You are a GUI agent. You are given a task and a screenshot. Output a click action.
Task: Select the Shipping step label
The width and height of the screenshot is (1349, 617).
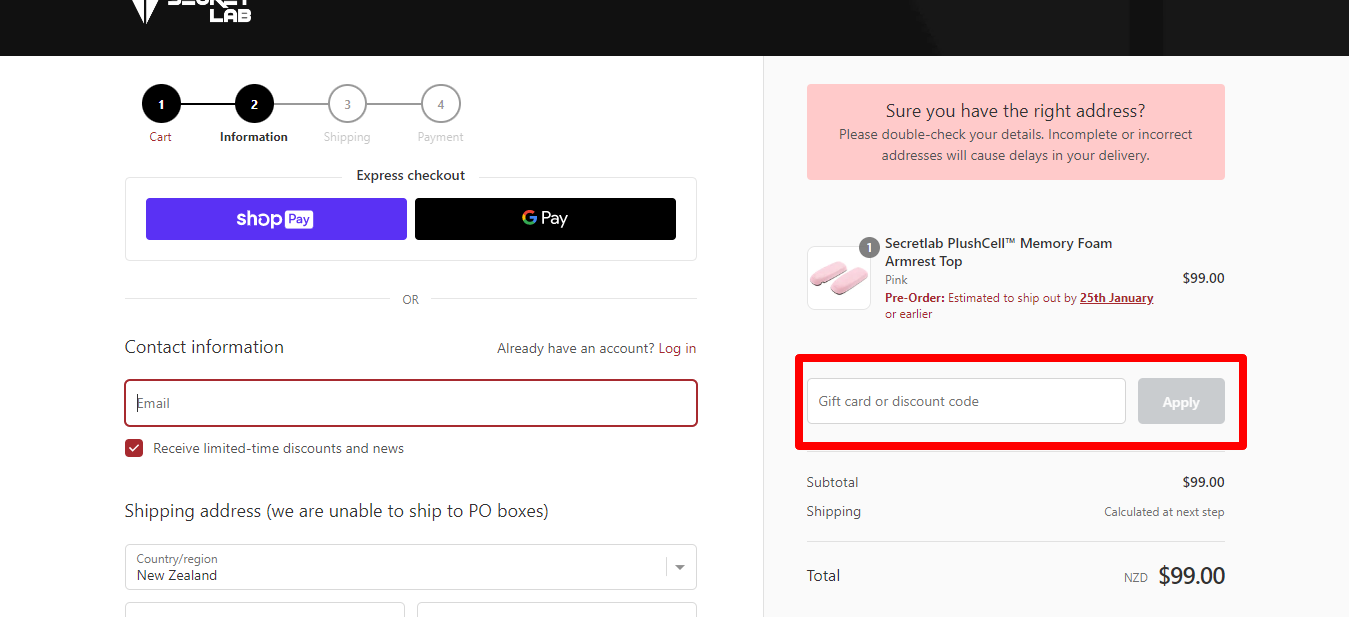(x=347, y=137)
